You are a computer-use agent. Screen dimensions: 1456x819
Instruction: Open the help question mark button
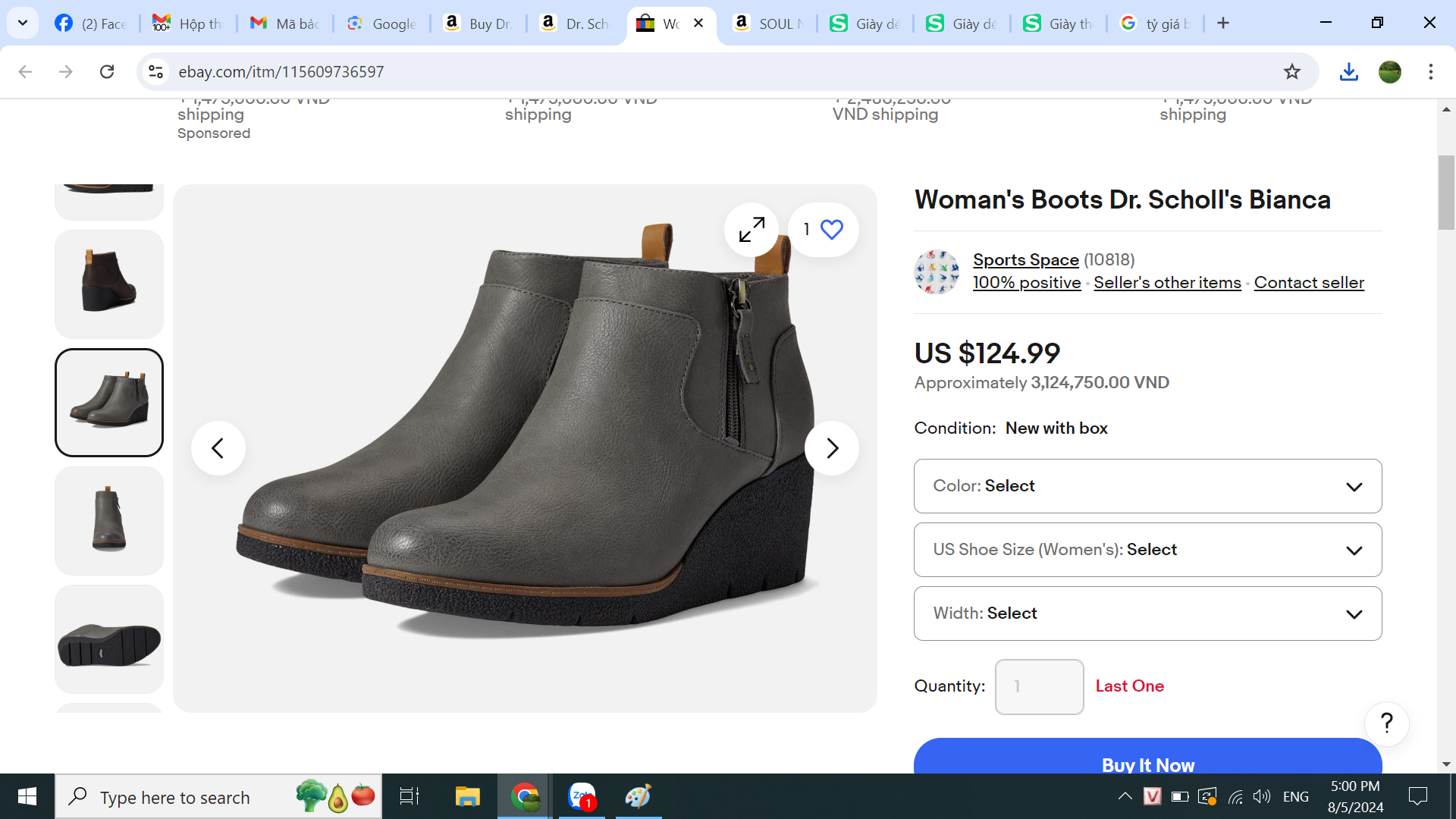1386,723
